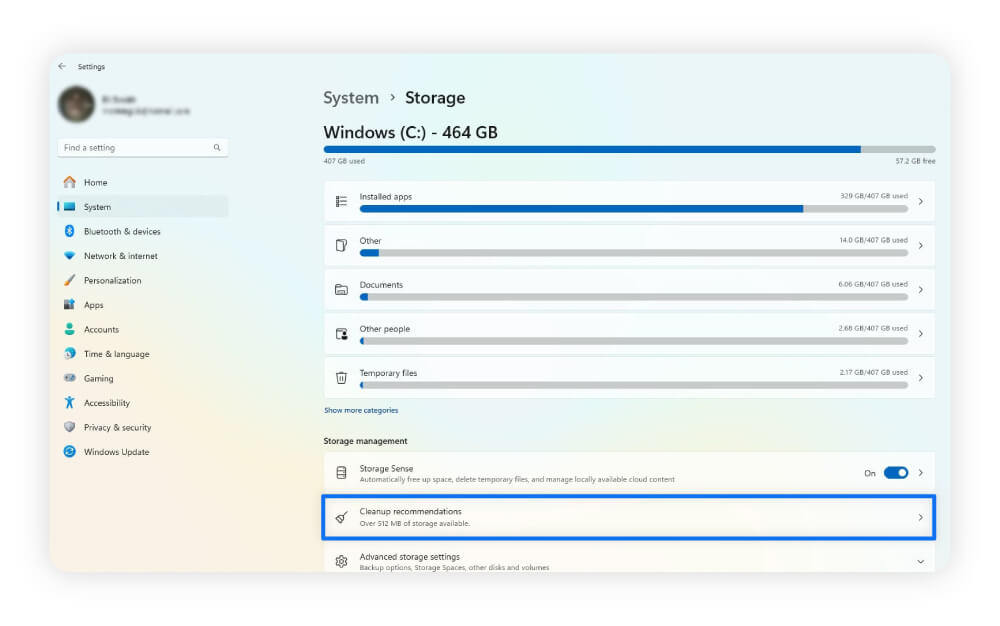
Task: Open Other people chevron
Action: pyautogui.click(x=920, y=333)
